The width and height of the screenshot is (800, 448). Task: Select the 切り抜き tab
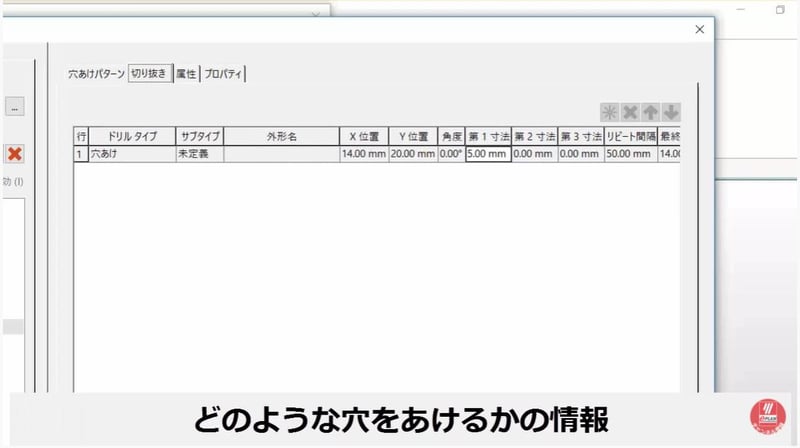149,73
